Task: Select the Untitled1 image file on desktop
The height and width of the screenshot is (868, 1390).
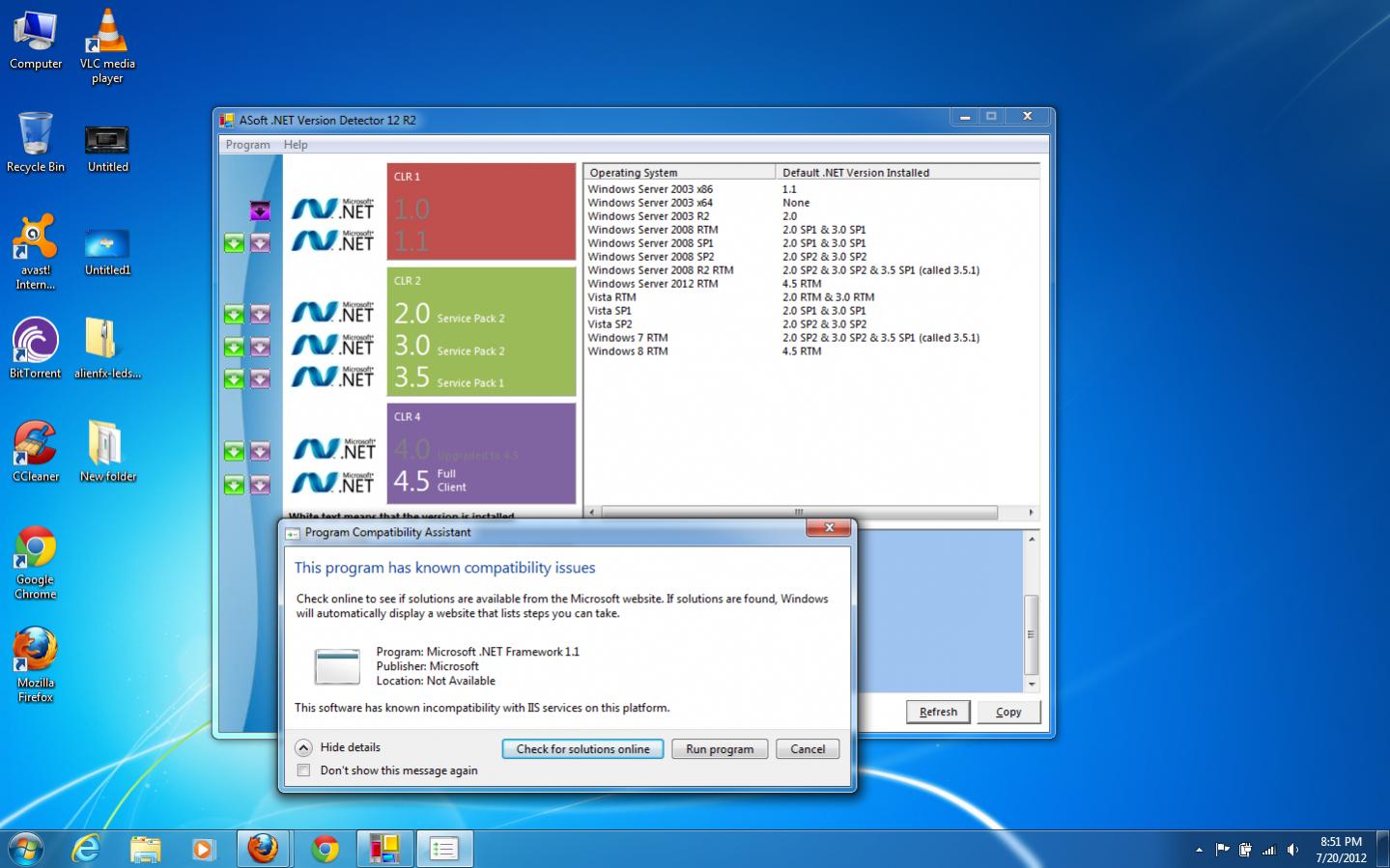Action: coord(107,253)
